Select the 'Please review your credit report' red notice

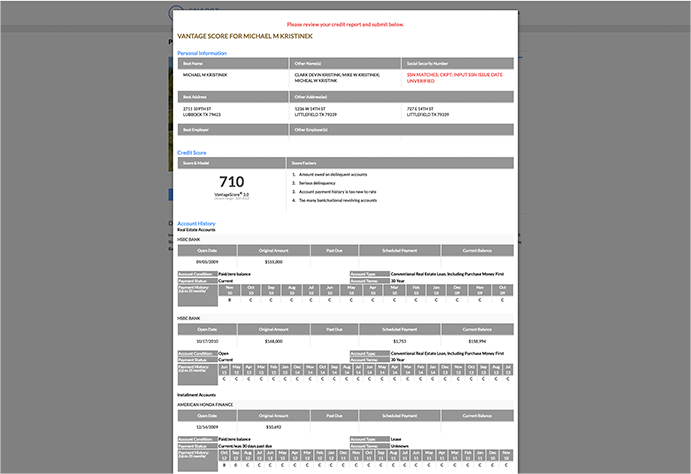coord(345,25)
